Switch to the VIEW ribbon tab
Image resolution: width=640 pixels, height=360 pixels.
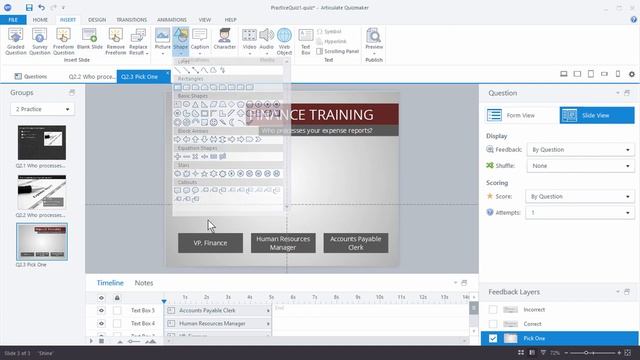tap(205, 20)
